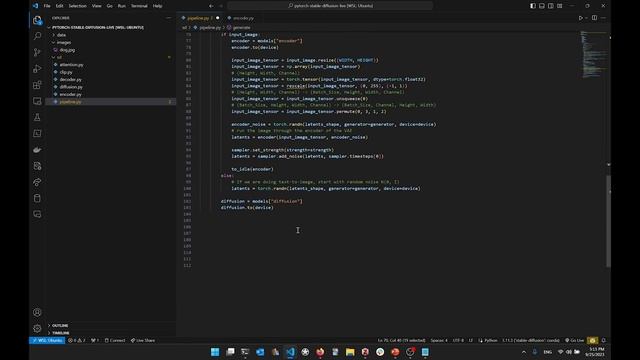This screenshot has width=640, height=360.
Task: Open the Extensions view
Action: [x=37, y=85]
